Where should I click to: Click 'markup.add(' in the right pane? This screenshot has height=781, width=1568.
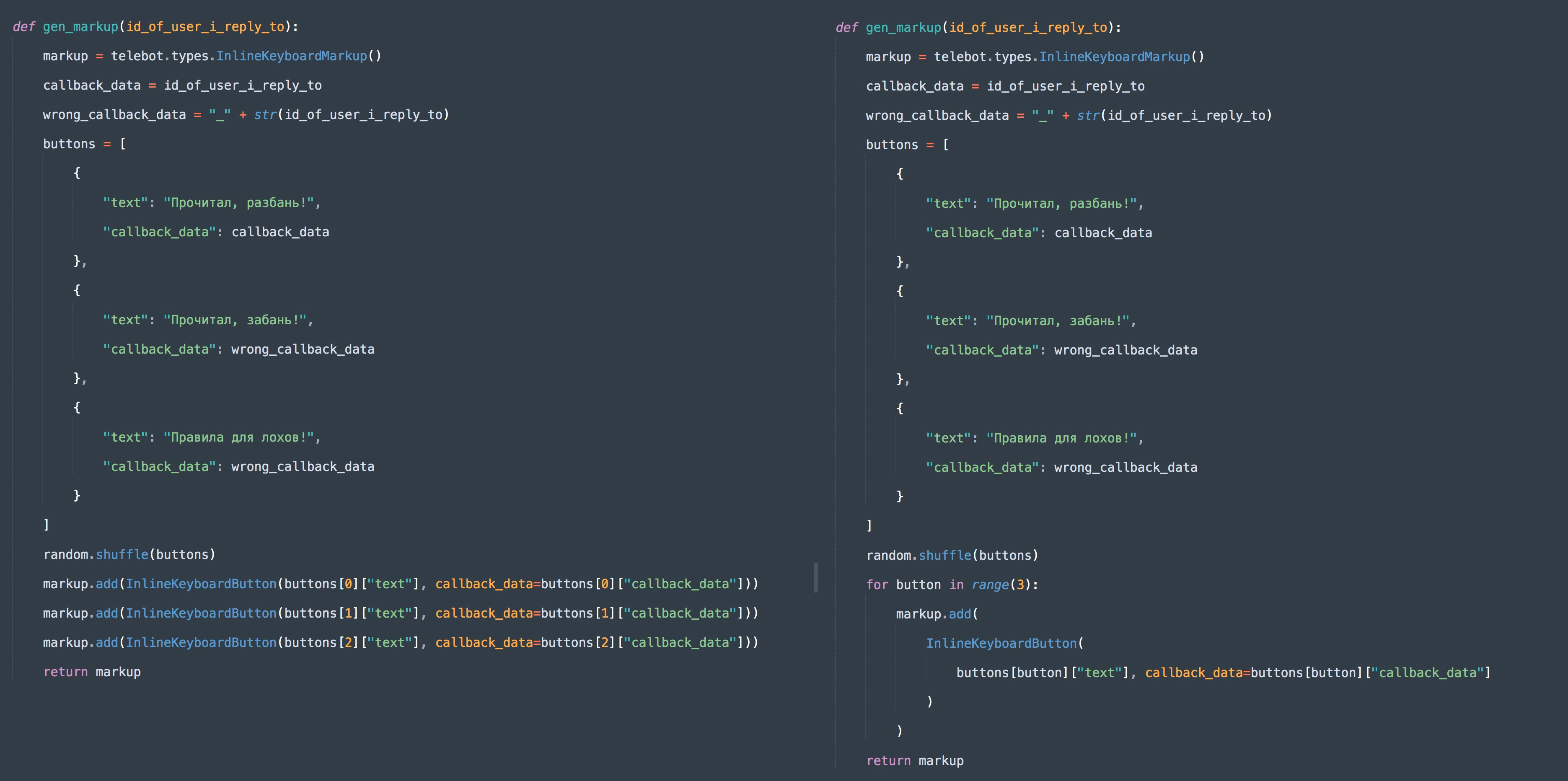tap(937, 614)
